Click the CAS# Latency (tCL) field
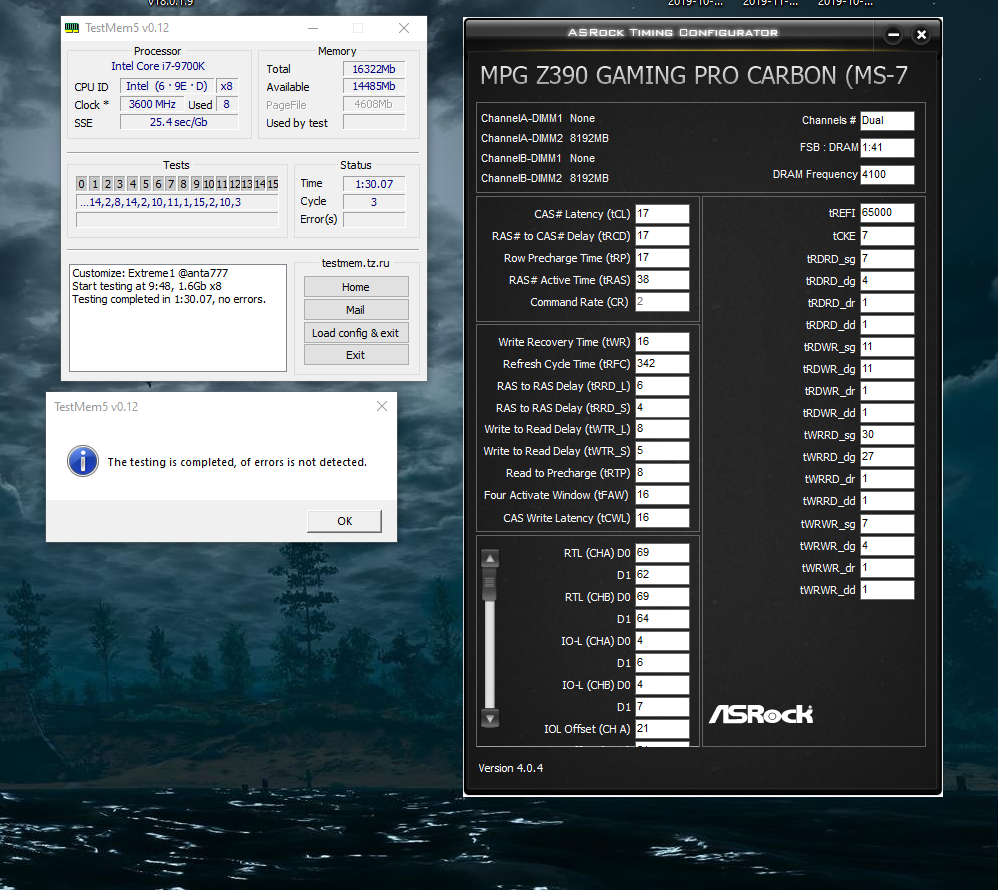The height and width of the screenshot is (890, 998). pyautogui.click(x=662, y=214)
